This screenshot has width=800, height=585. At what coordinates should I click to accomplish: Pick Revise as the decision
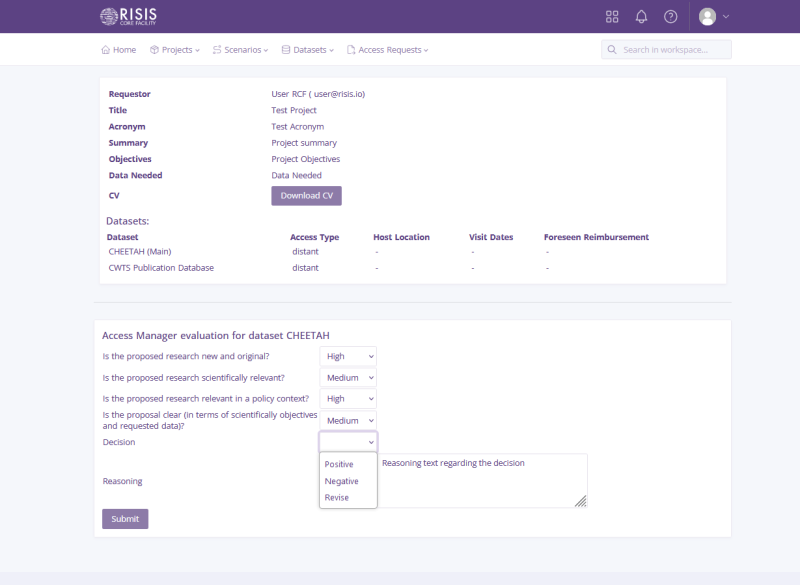coord(337,497)
